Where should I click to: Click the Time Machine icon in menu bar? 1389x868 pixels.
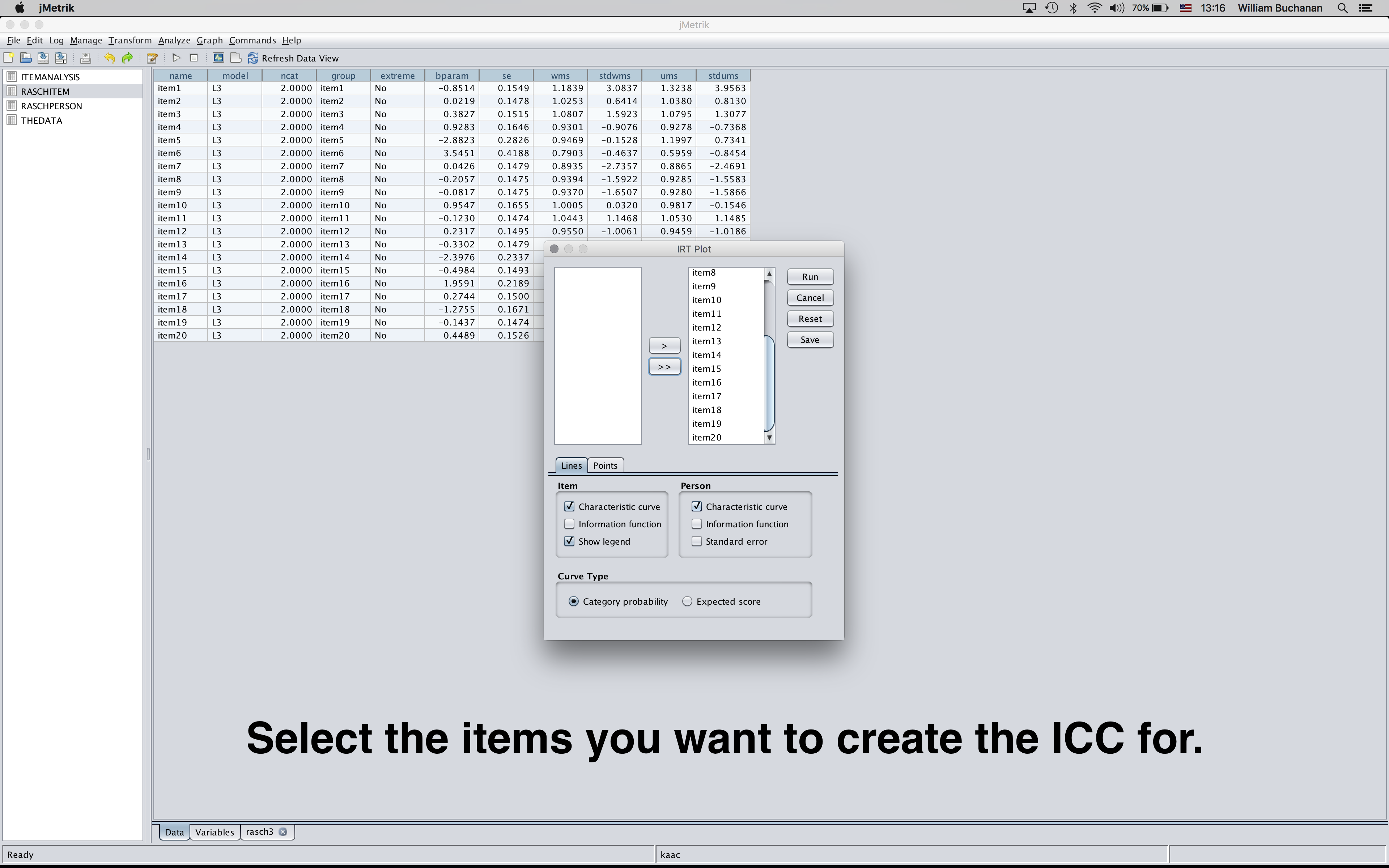(1052, 8)
